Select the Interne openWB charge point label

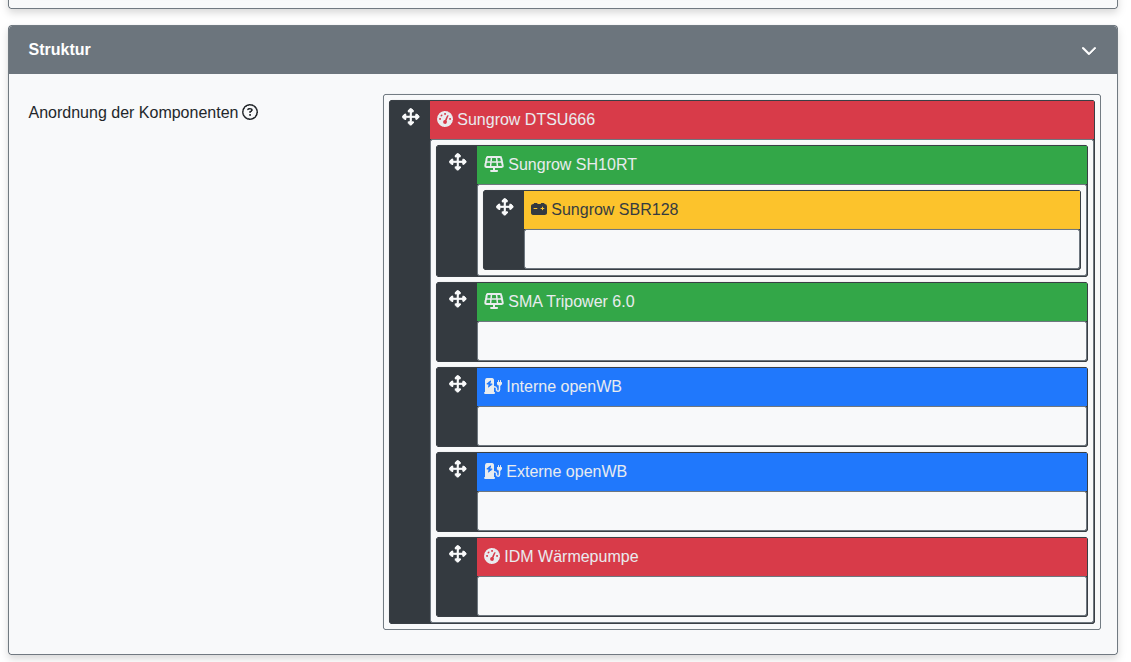tap(564, 387)
